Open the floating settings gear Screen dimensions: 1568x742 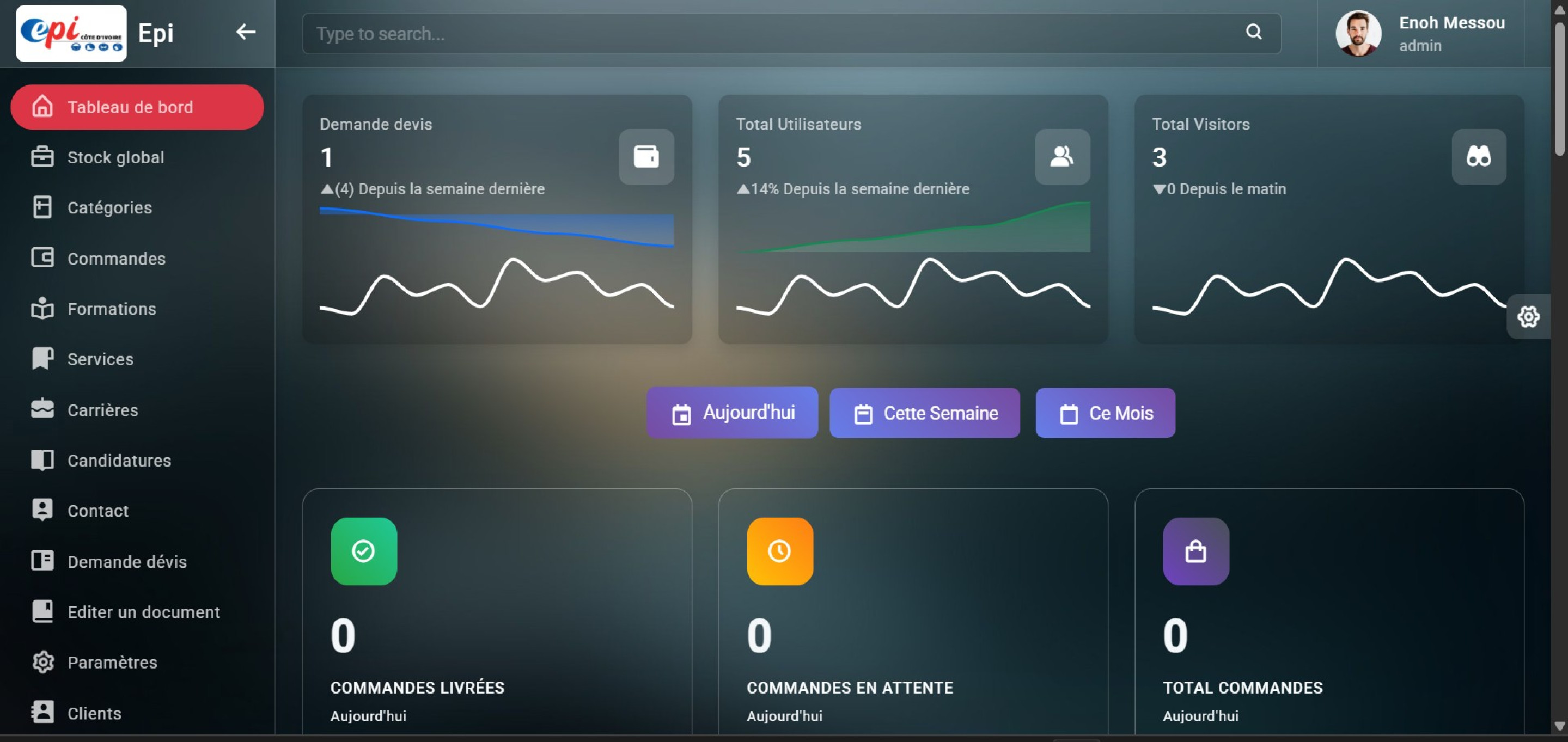(1528, 316)
